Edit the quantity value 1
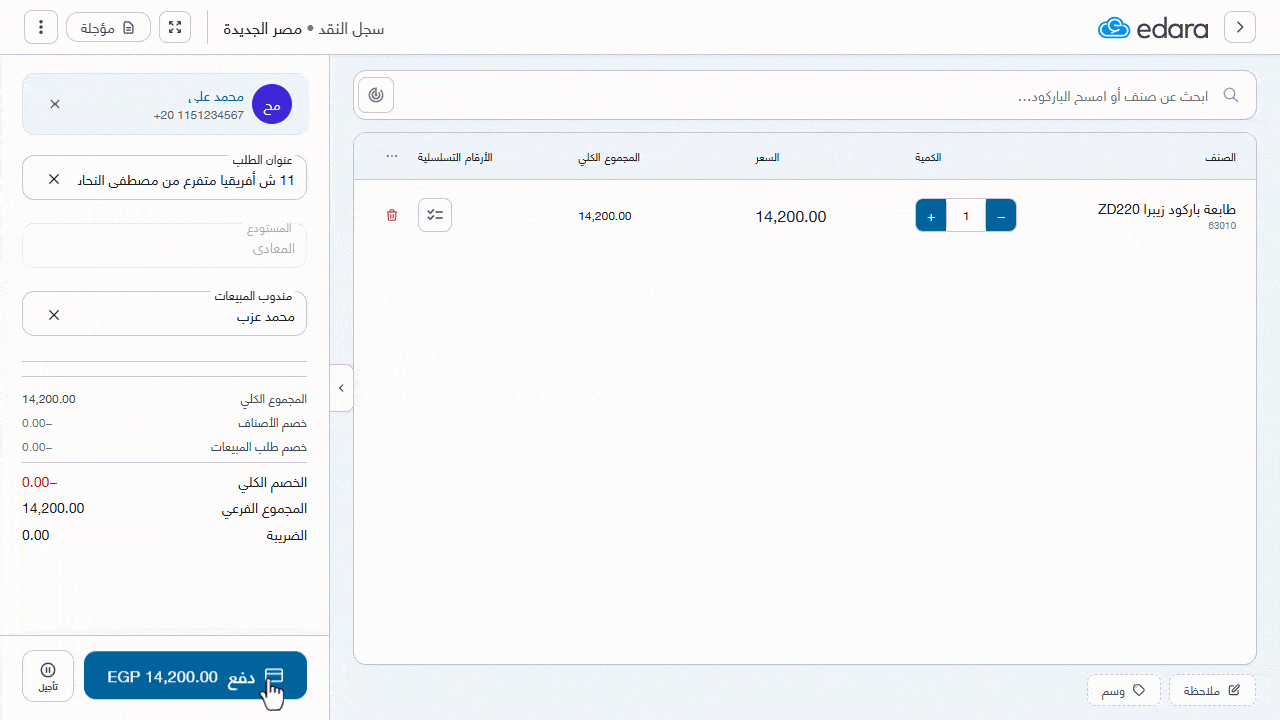This screenshot has height=720, width=1280. [966, 216]
